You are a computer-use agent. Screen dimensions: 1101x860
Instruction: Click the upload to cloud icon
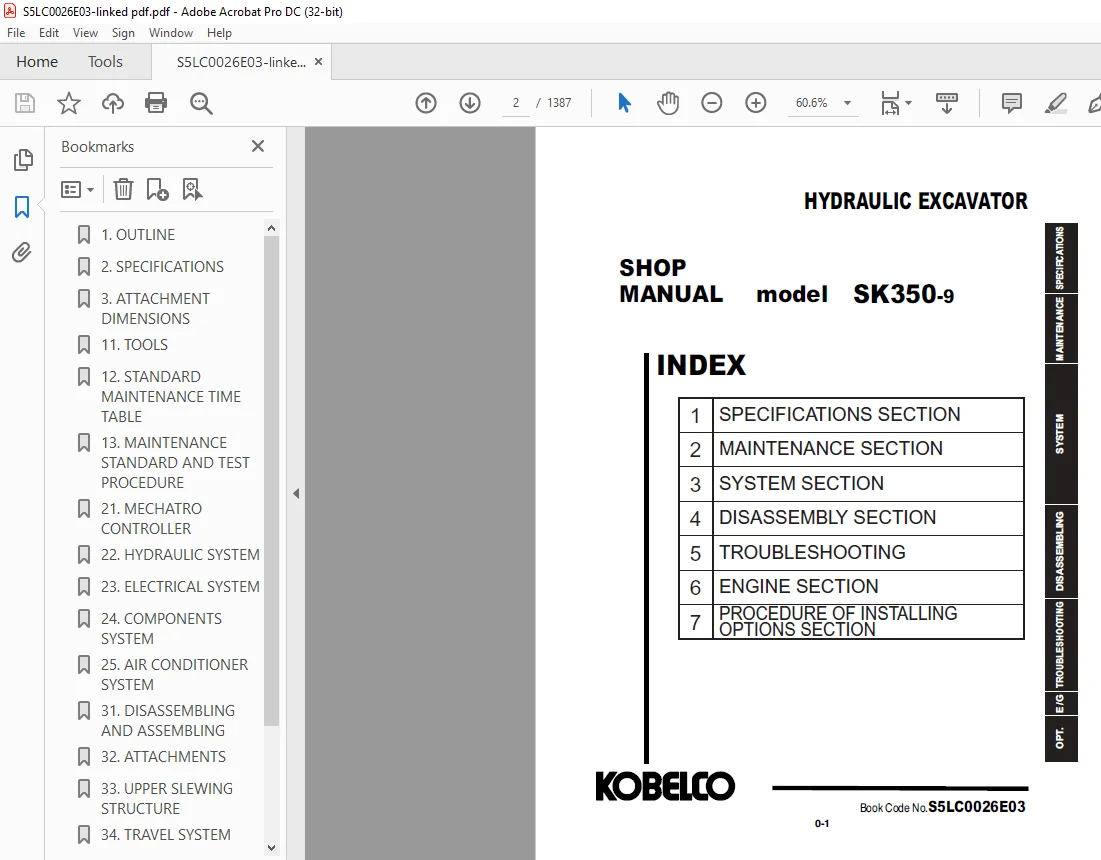(112, 103)
